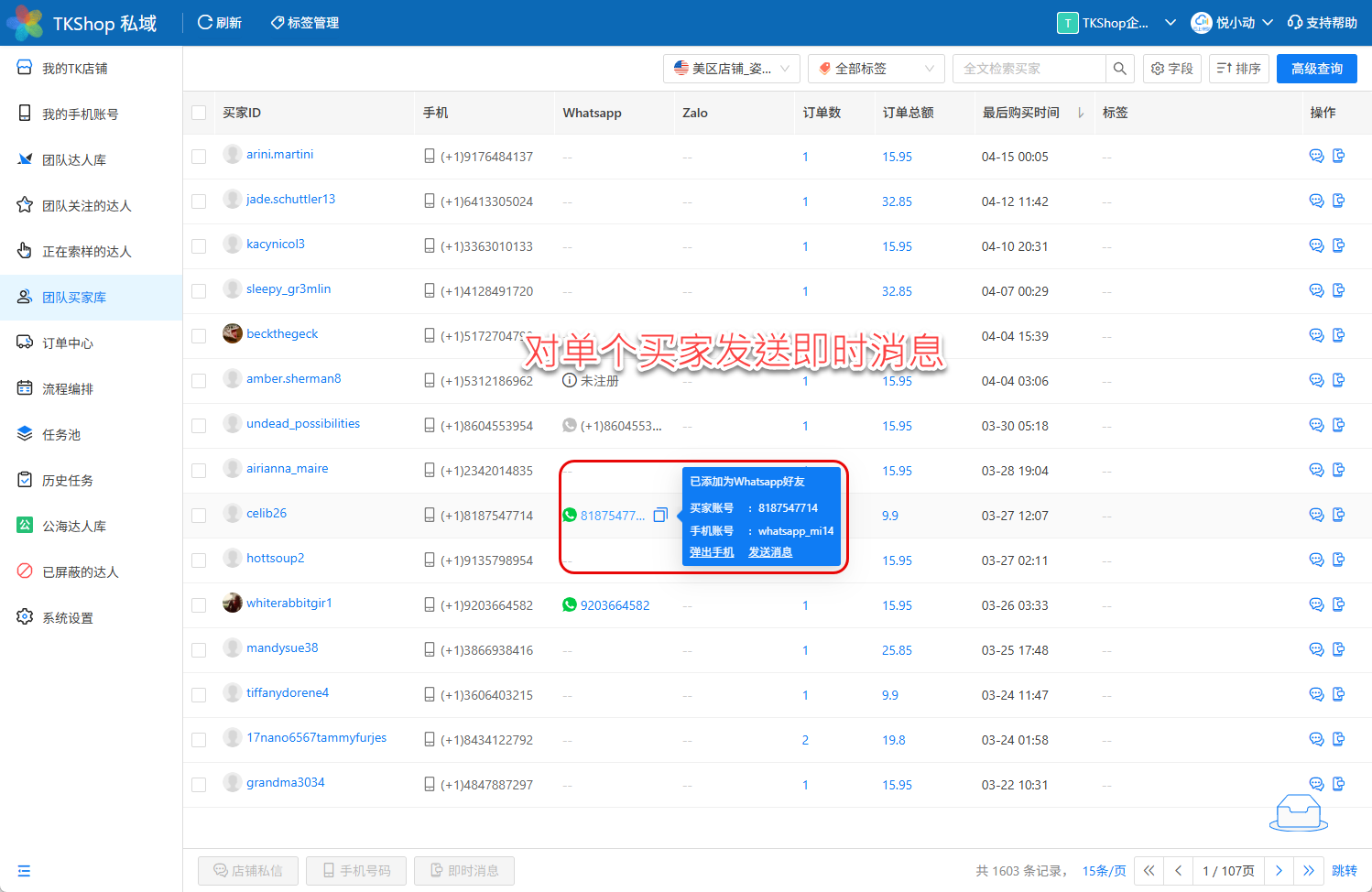Check the whiterabbitgir1 row checkbox

[199, 605]
